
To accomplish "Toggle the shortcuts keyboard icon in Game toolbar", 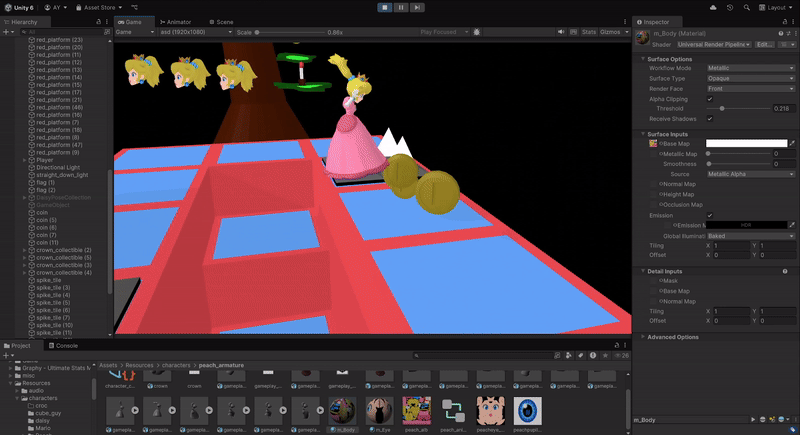I will [573, 32].
